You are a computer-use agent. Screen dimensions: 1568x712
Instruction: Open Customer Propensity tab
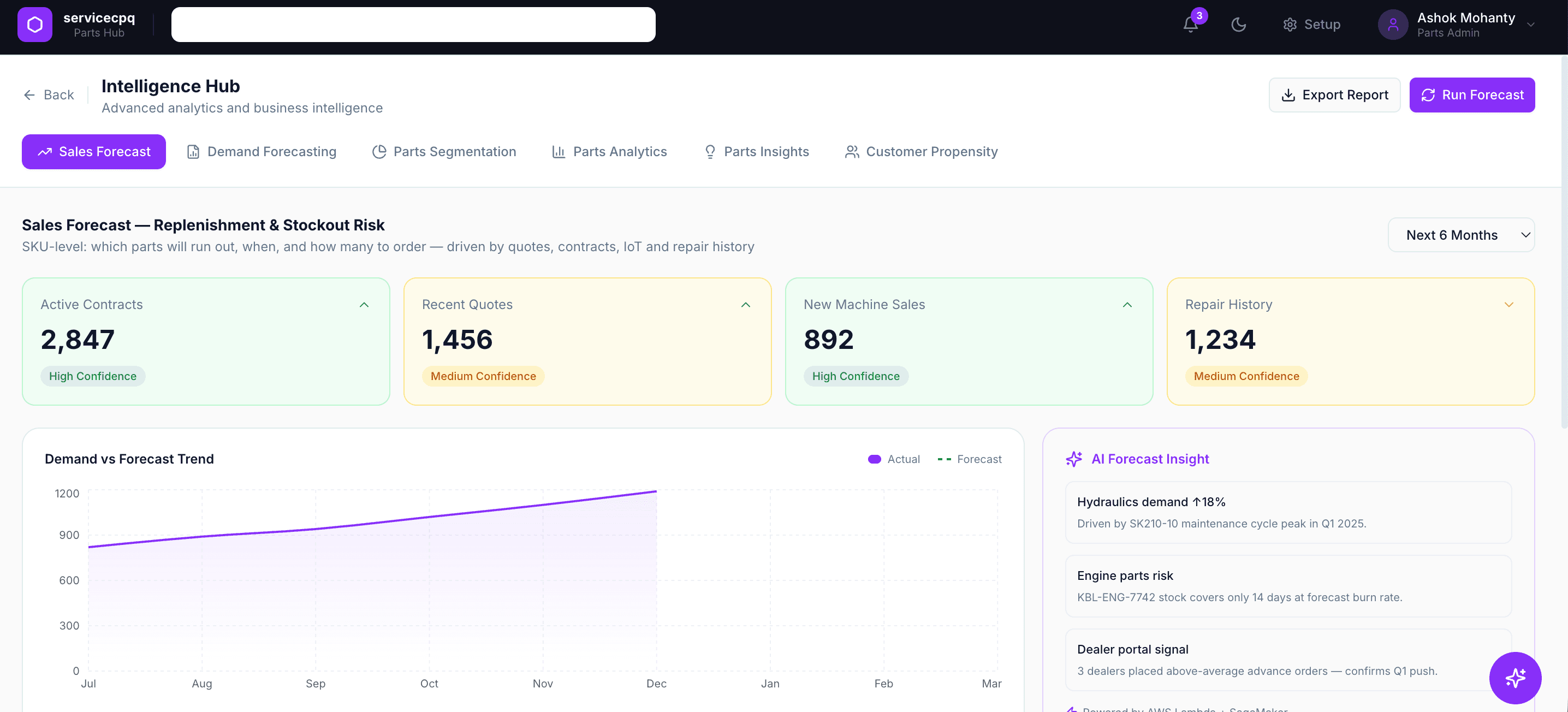[922, 152]
